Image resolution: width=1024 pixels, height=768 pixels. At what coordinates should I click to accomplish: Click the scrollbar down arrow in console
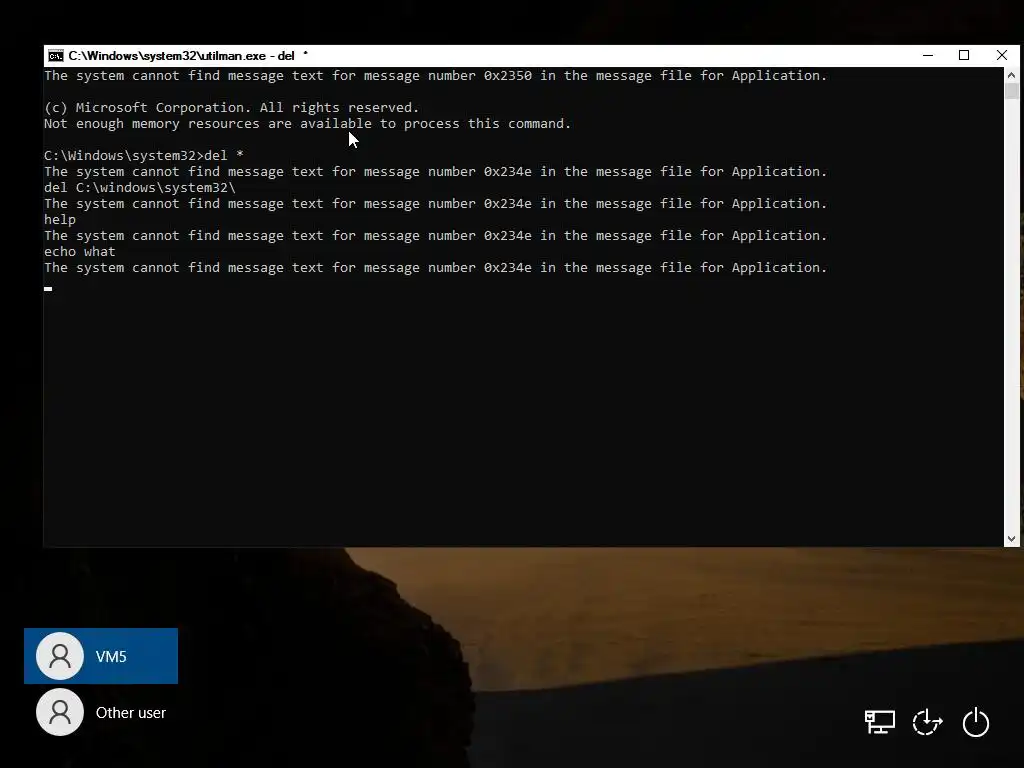1012,539
